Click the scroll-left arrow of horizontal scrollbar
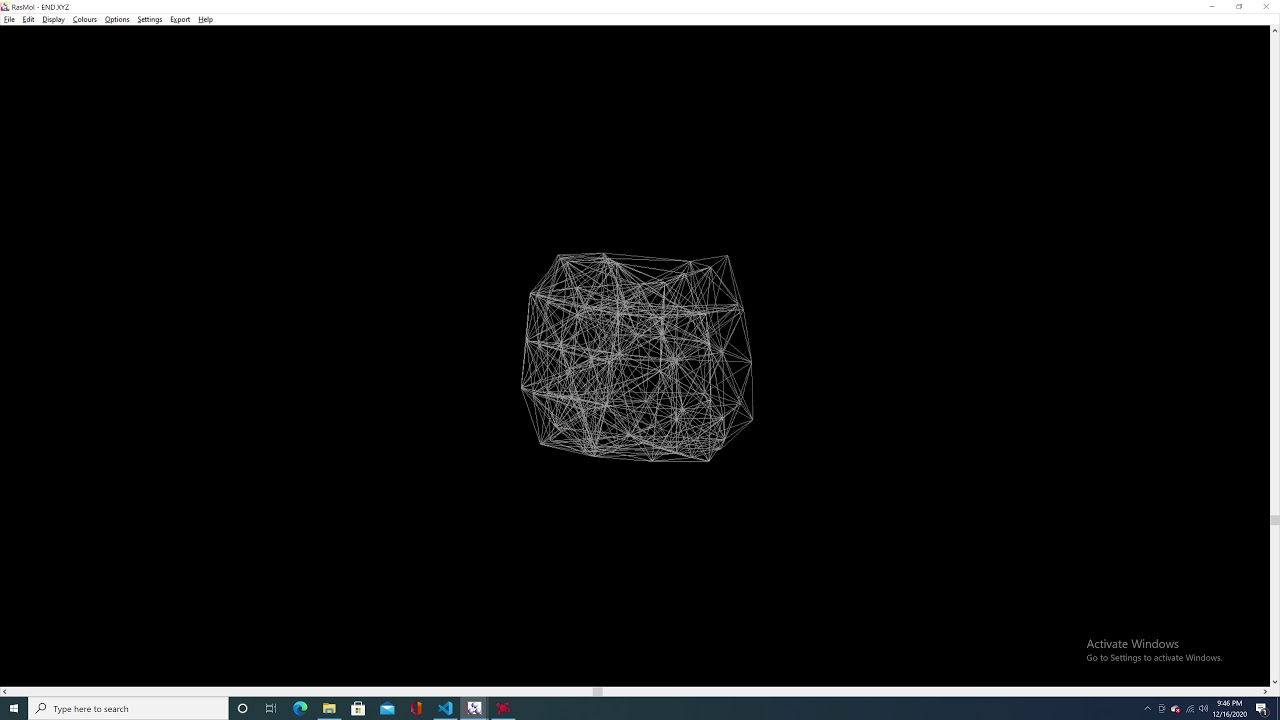This screenshot has height=720, width=1280. point(5,692)
